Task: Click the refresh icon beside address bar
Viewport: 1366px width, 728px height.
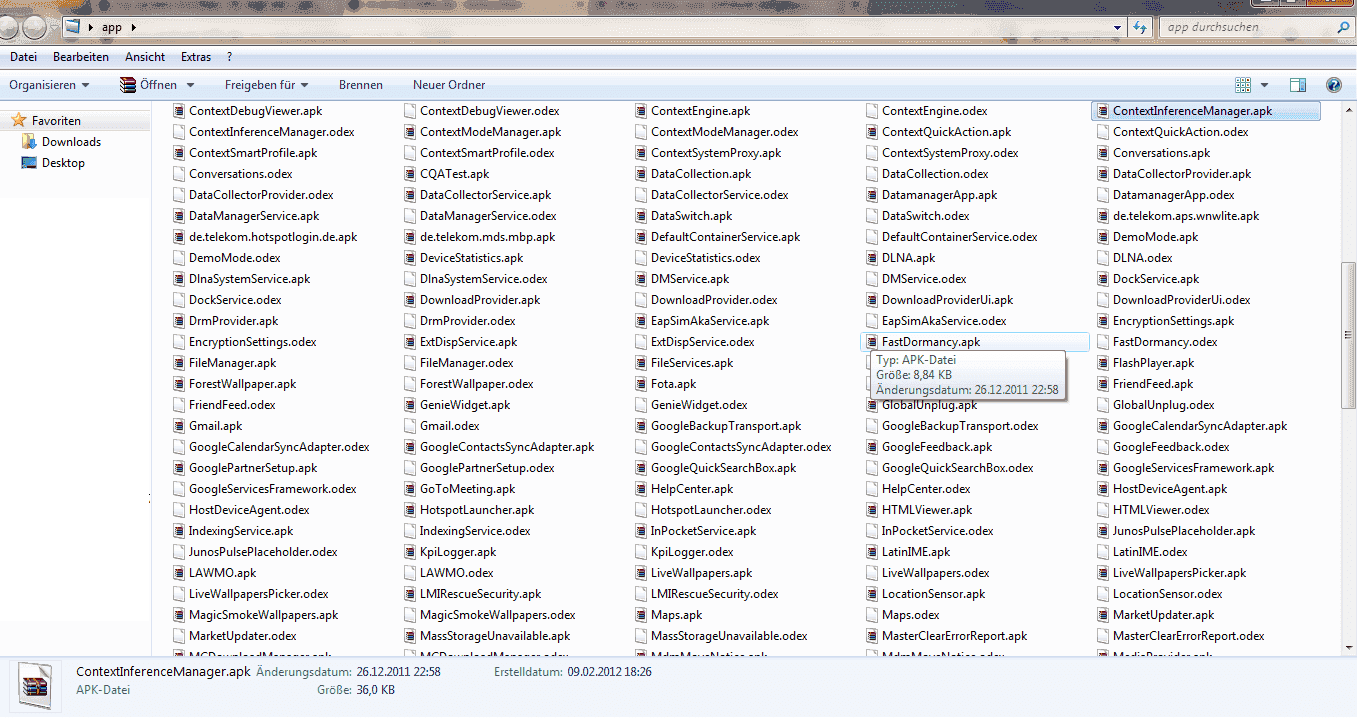Action: [1139, 27]
